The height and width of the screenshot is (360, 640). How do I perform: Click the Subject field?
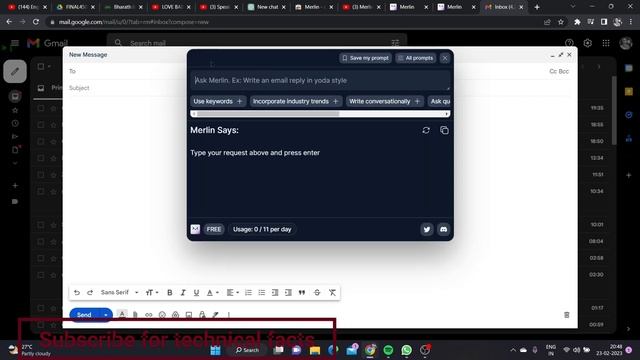click(x=320, y=88)
